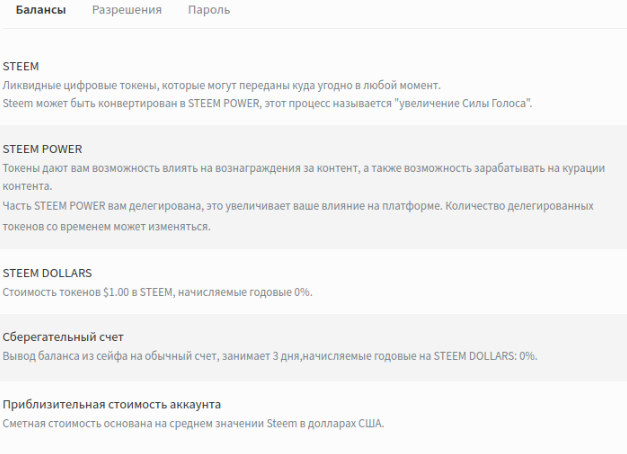Click the STEEM DOLLARS heading

[x=48, y=272]
